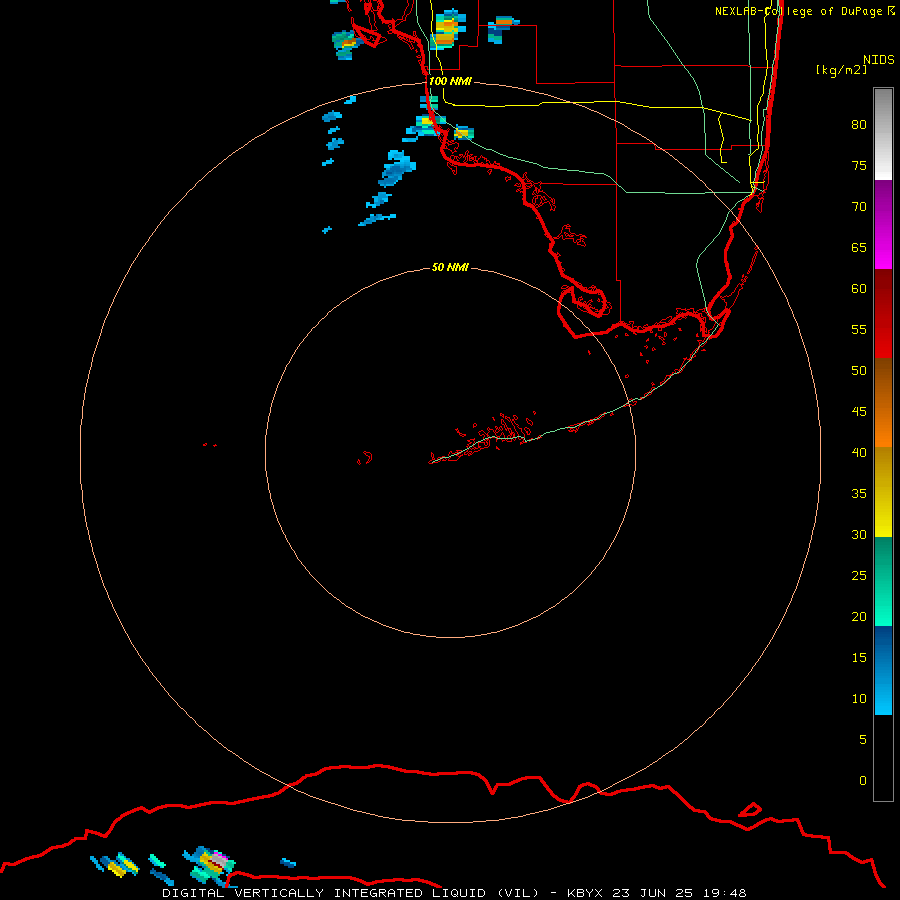Click the scale value 70
The width and height of the screenshot is (900, 900).
(x=859, y=207)
